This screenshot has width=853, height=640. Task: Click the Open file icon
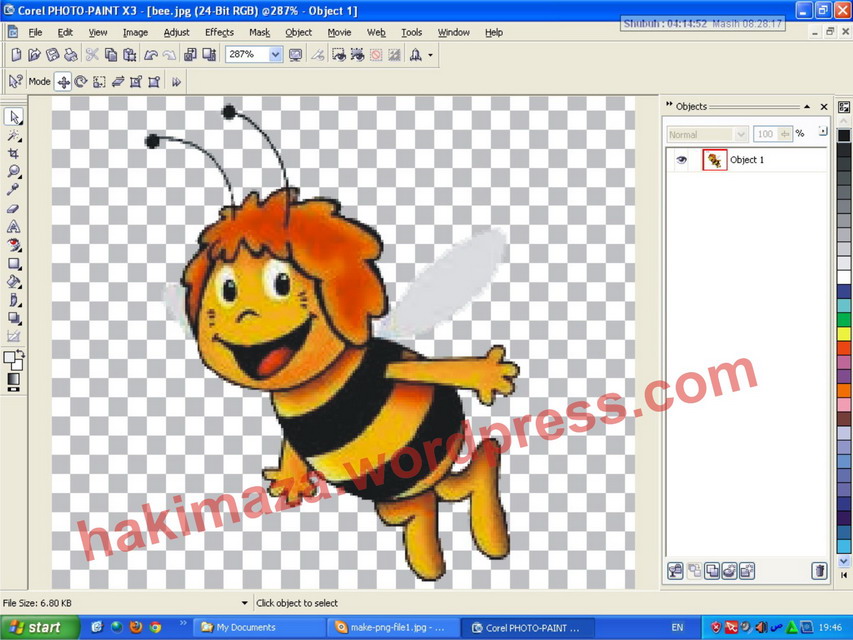click(x=34, y=54)
